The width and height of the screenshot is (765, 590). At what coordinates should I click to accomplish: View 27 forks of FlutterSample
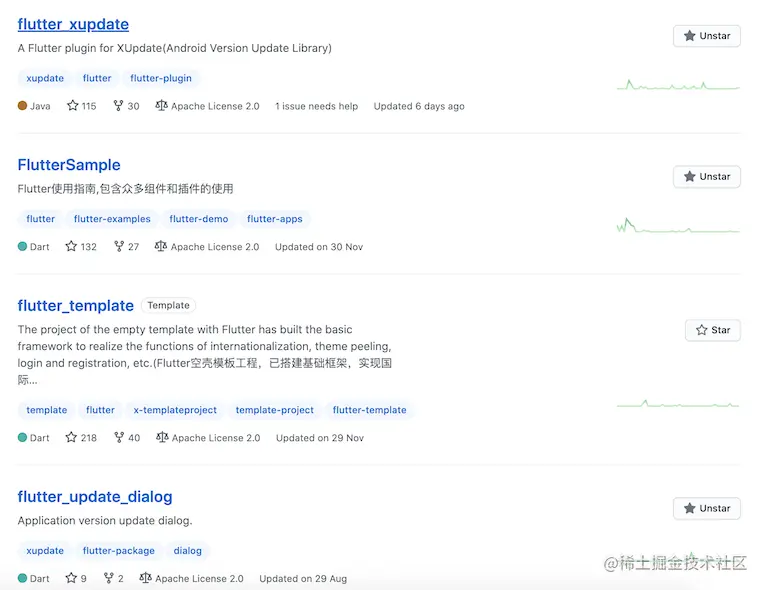(x=126, y=246)
